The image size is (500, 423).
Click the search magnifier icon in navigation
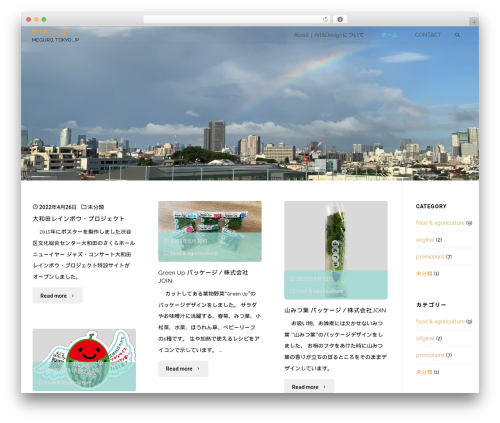[x=457, y=35]
